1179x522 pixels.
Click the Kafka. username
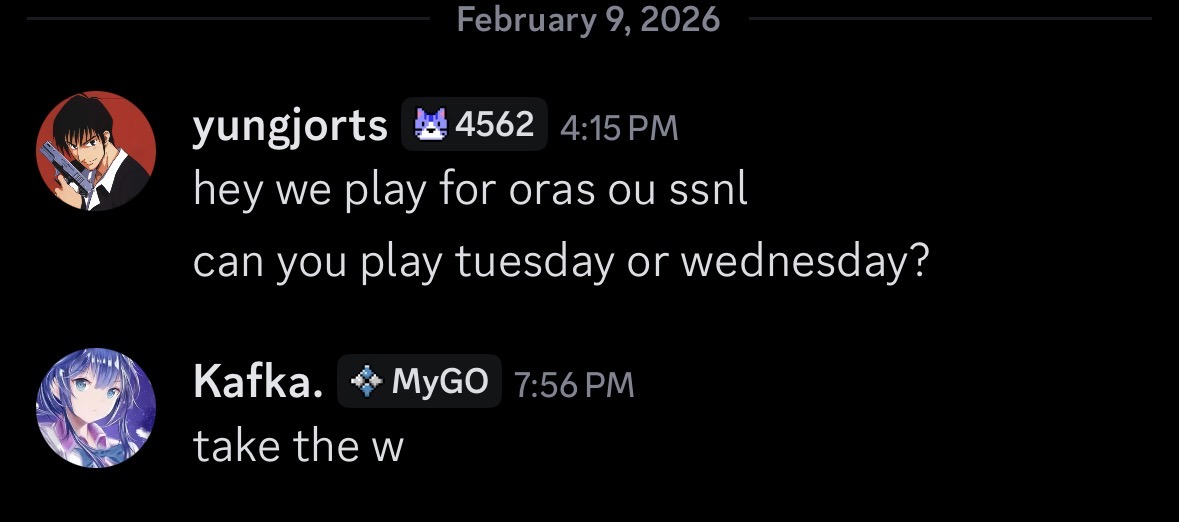[x=258, y=383]
